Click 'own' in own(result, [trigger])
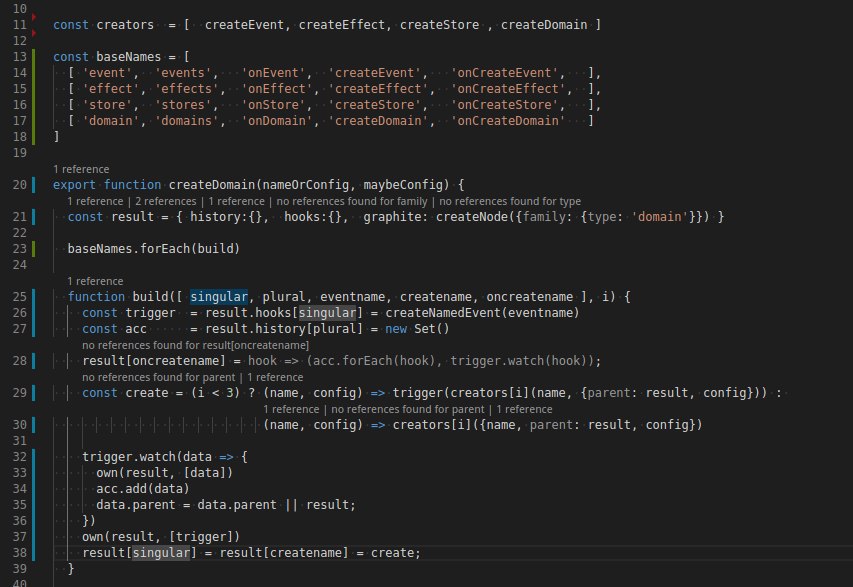The width and height of the screenshot is (853, 587). click(93, 537)
